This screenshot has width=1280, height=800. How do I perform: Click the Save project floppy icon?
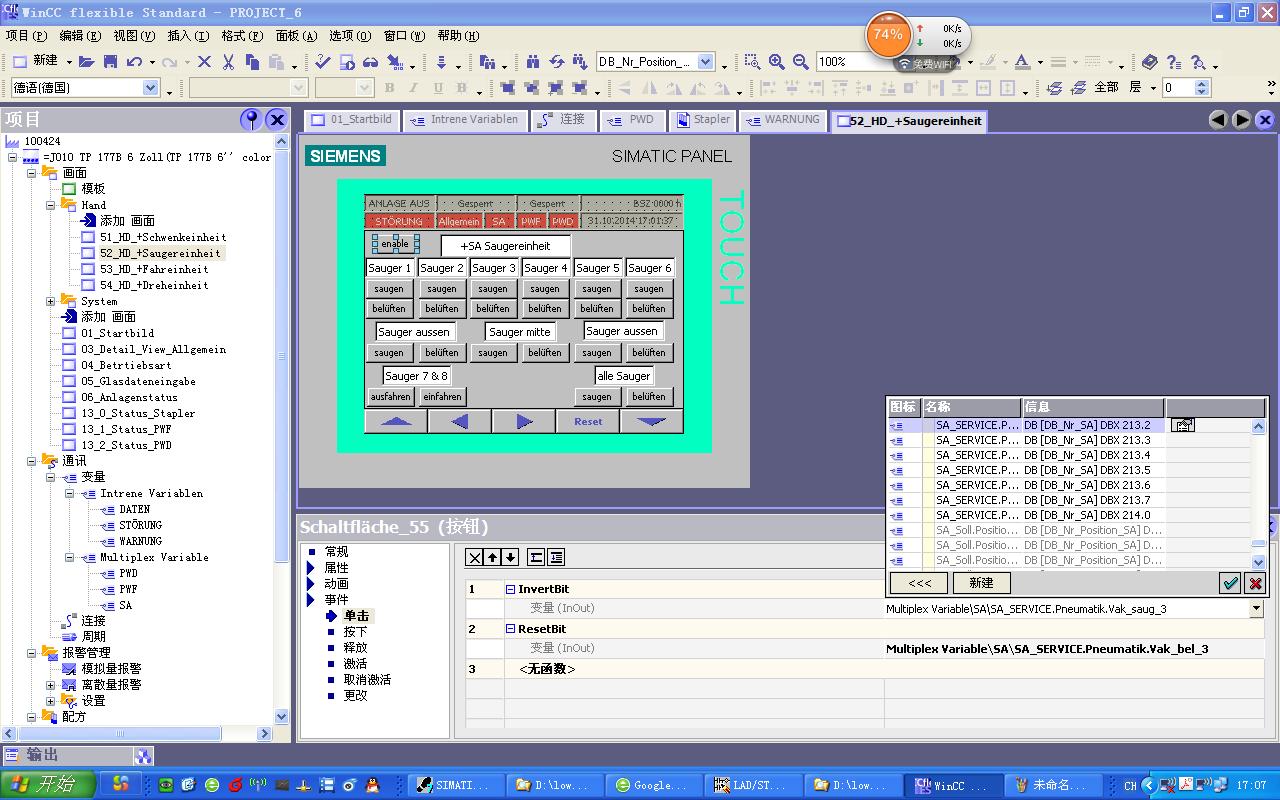pyautogui.click(x=110, y=62)
